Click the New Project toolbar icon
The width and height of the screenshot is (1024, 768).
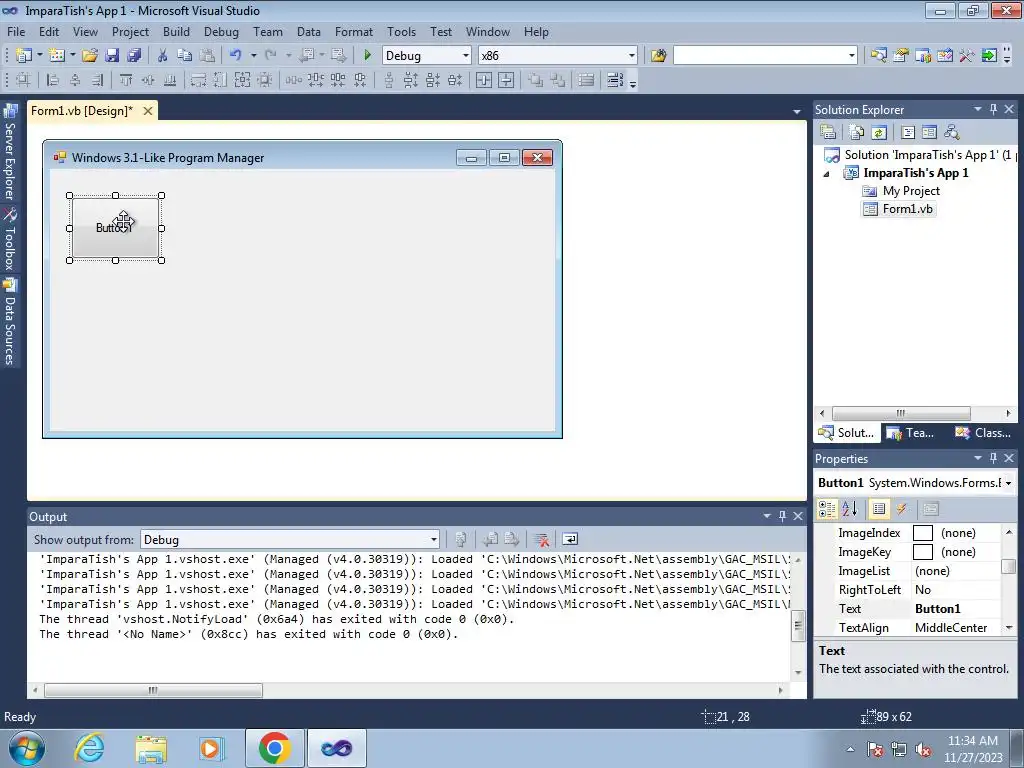pyautogui.click(x=24, y=56)
